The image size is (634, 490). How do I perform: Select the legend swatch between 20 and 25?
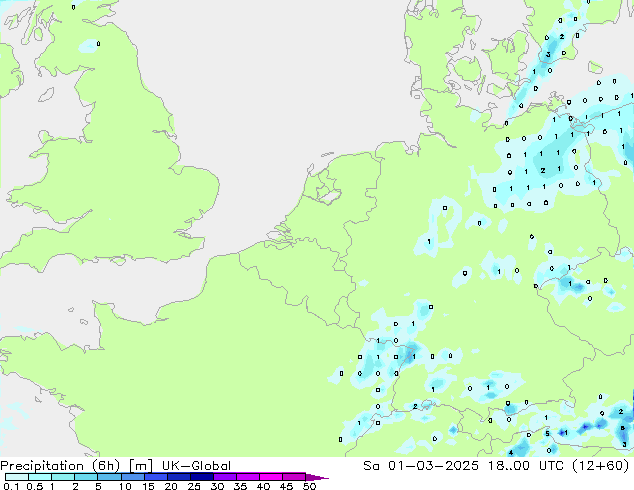(178, 477)
